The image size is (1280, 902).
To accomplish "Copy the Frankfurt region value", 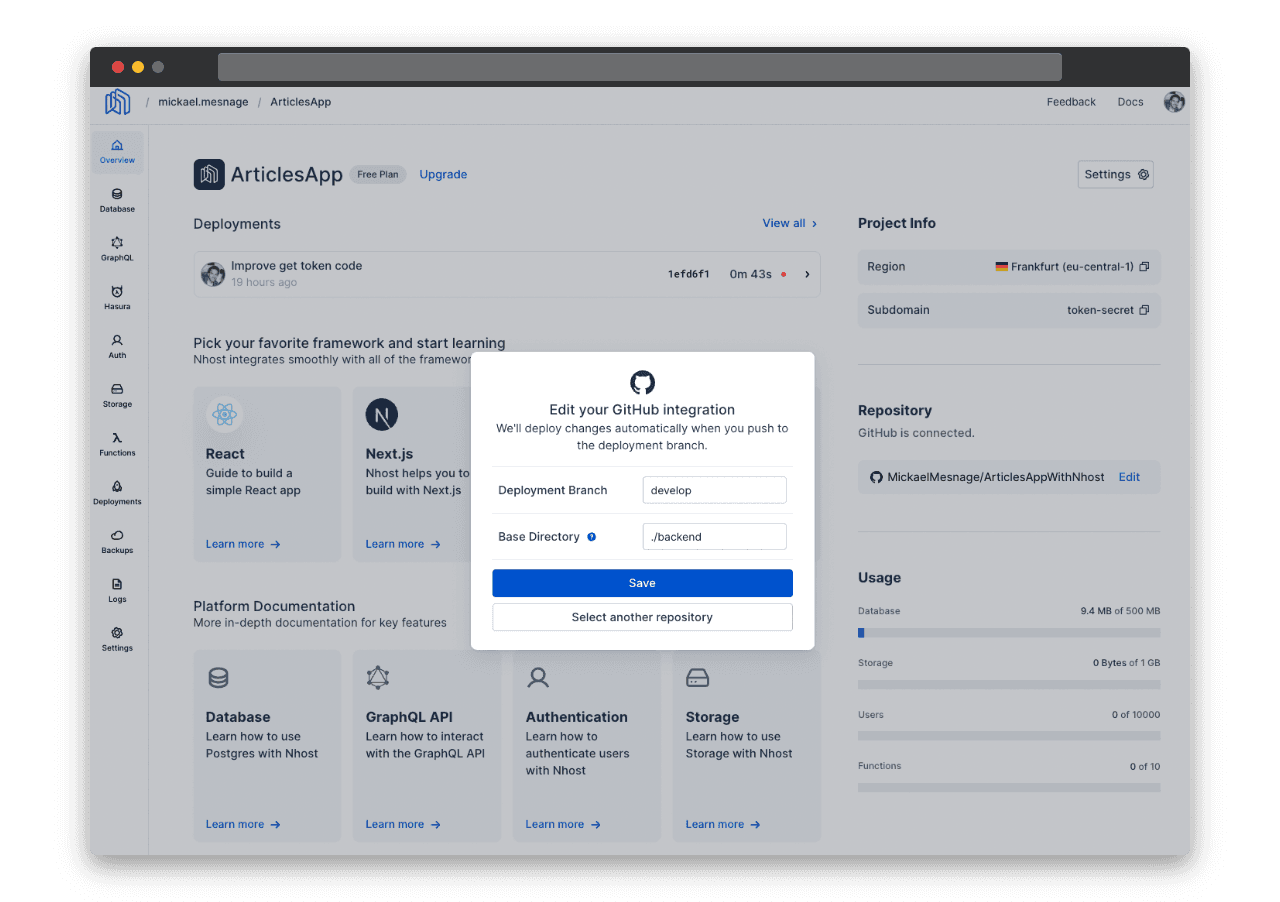I will coord(1144,267).
